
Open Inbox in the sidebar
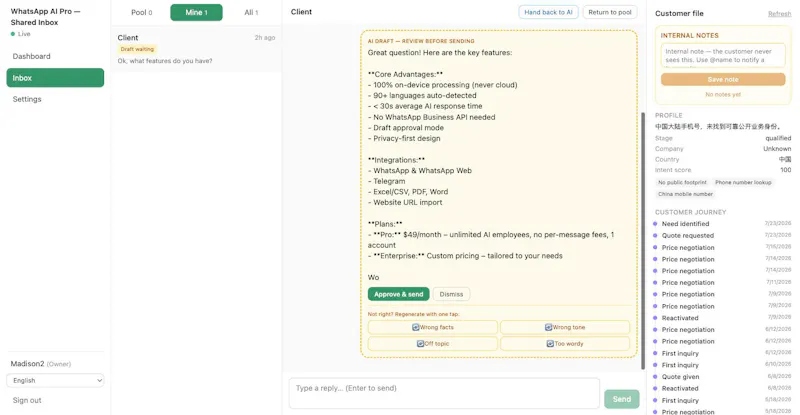(55, 78)
